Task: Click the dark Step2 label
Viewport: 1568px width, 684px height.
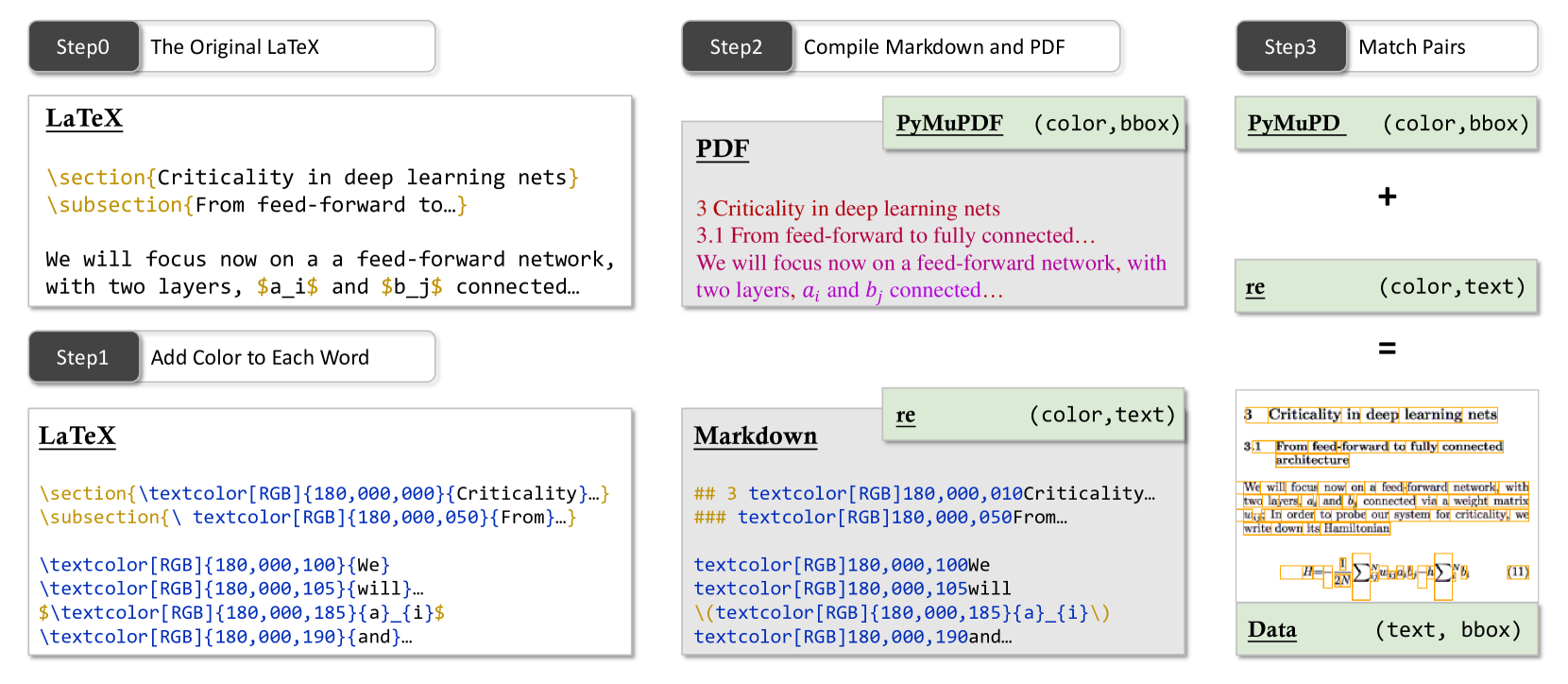Action: tap(736, 47)
